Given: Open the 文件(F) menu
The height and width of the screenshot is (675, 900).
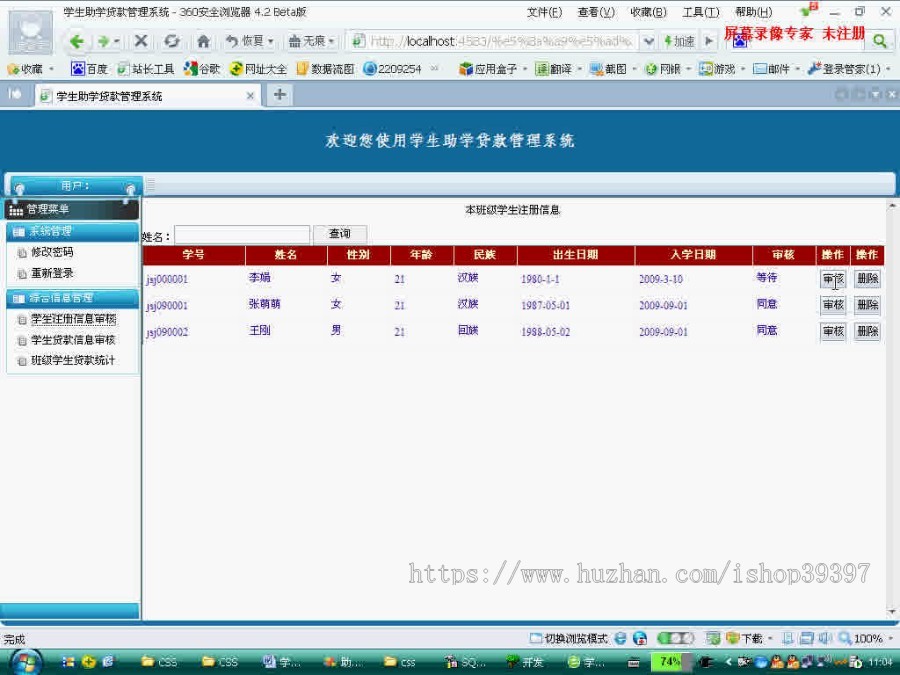Looking at the screenshot, I should click(544, 12).
